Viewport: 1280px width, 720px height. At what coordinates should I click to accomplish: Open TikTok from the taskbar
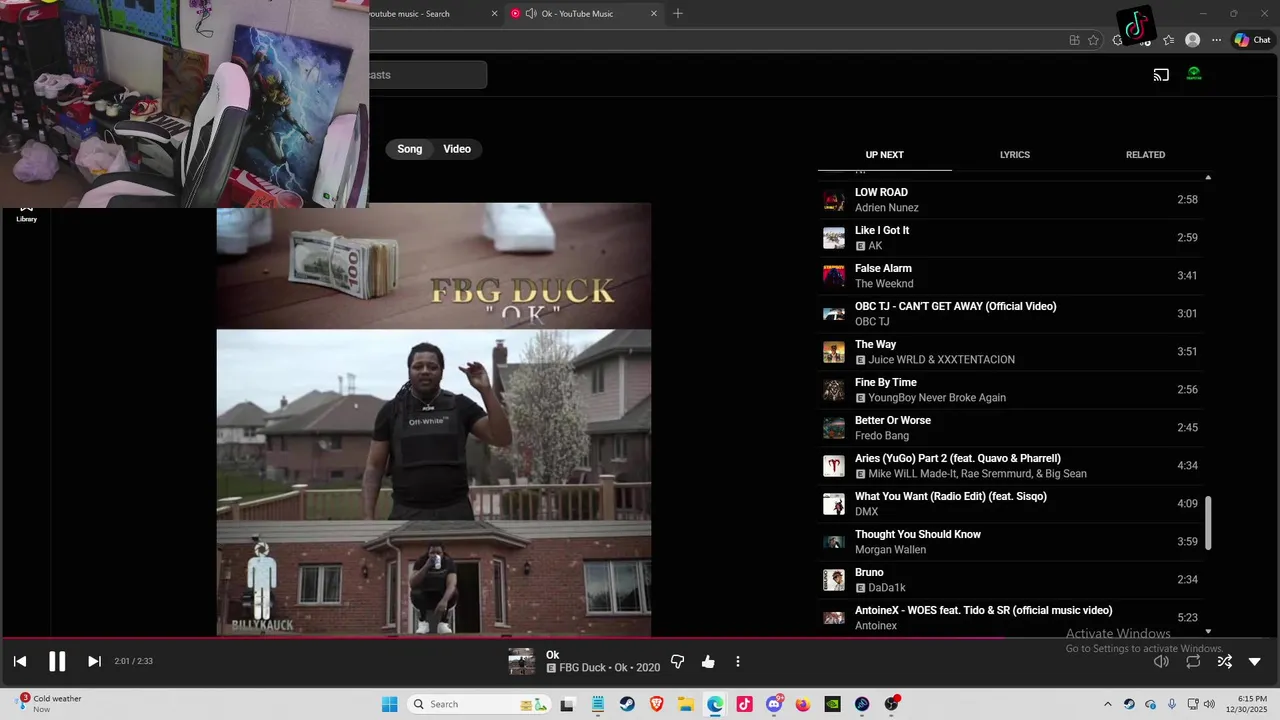[x=744, y=704]
